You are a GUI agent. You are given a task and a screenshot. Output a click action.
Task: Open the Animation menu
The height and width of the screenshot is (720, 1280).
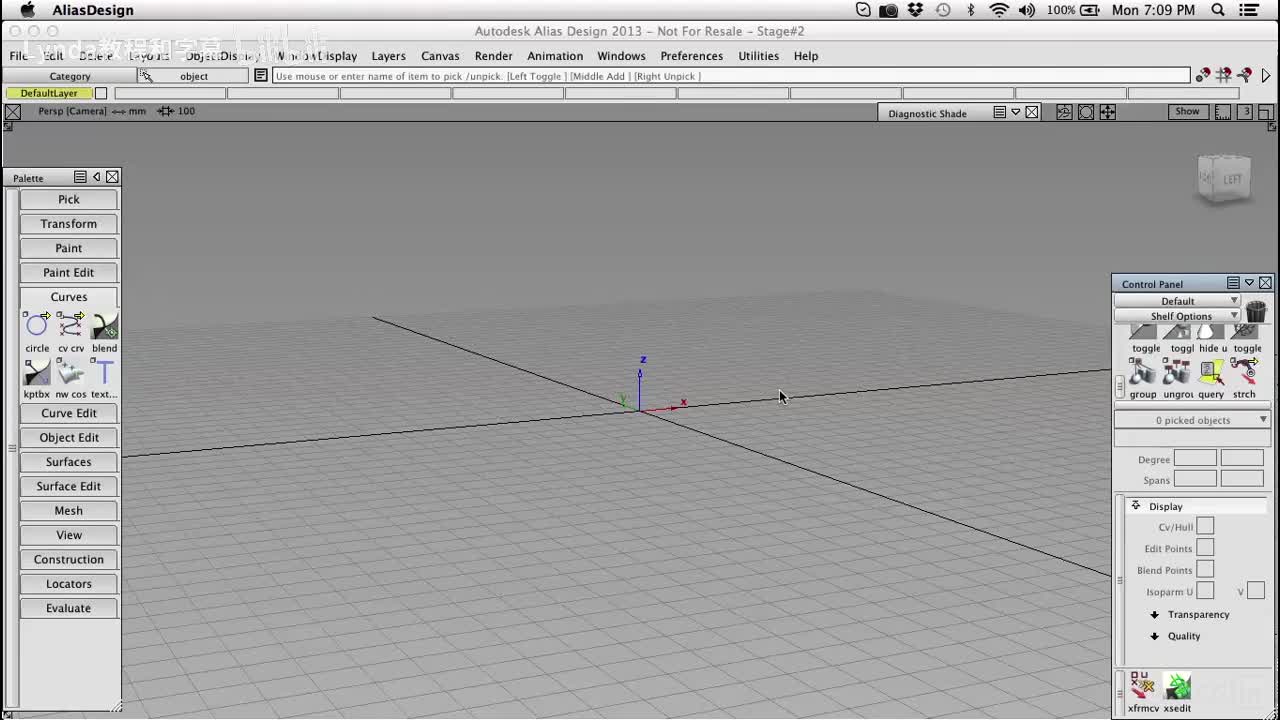click(555, 56)
